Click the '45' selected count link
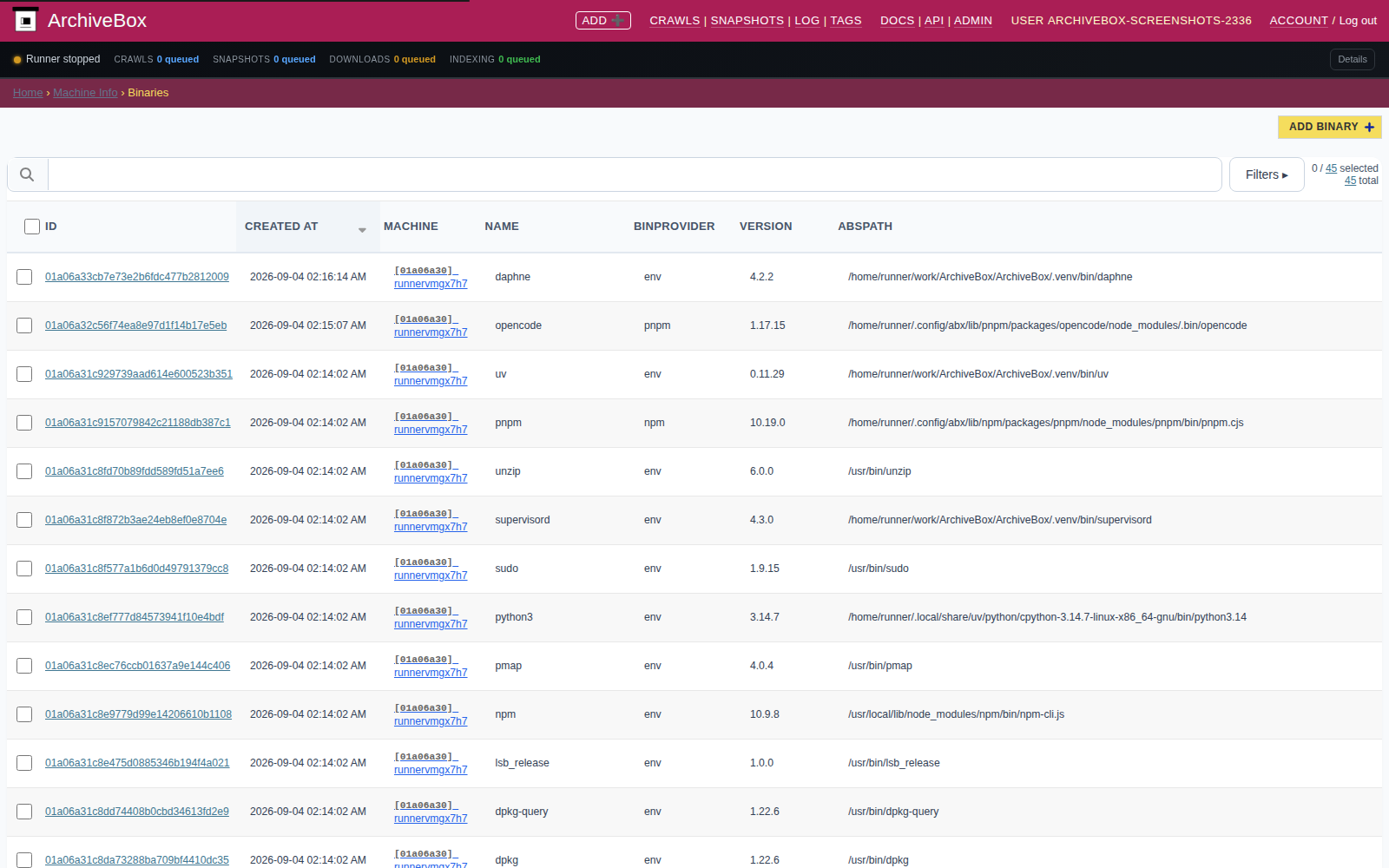Screen dimensions: 1389x868 1331,168
